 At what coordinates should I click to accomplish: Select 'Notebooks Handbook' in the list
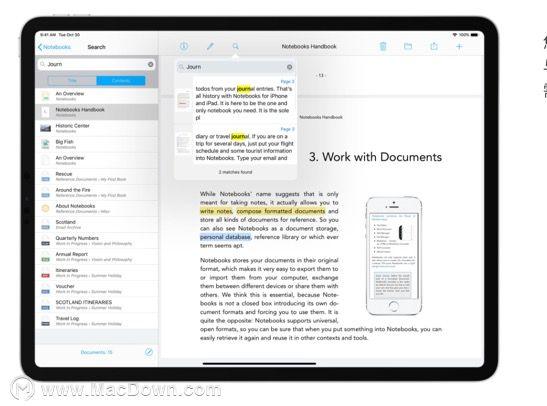(x=97, y=112)
